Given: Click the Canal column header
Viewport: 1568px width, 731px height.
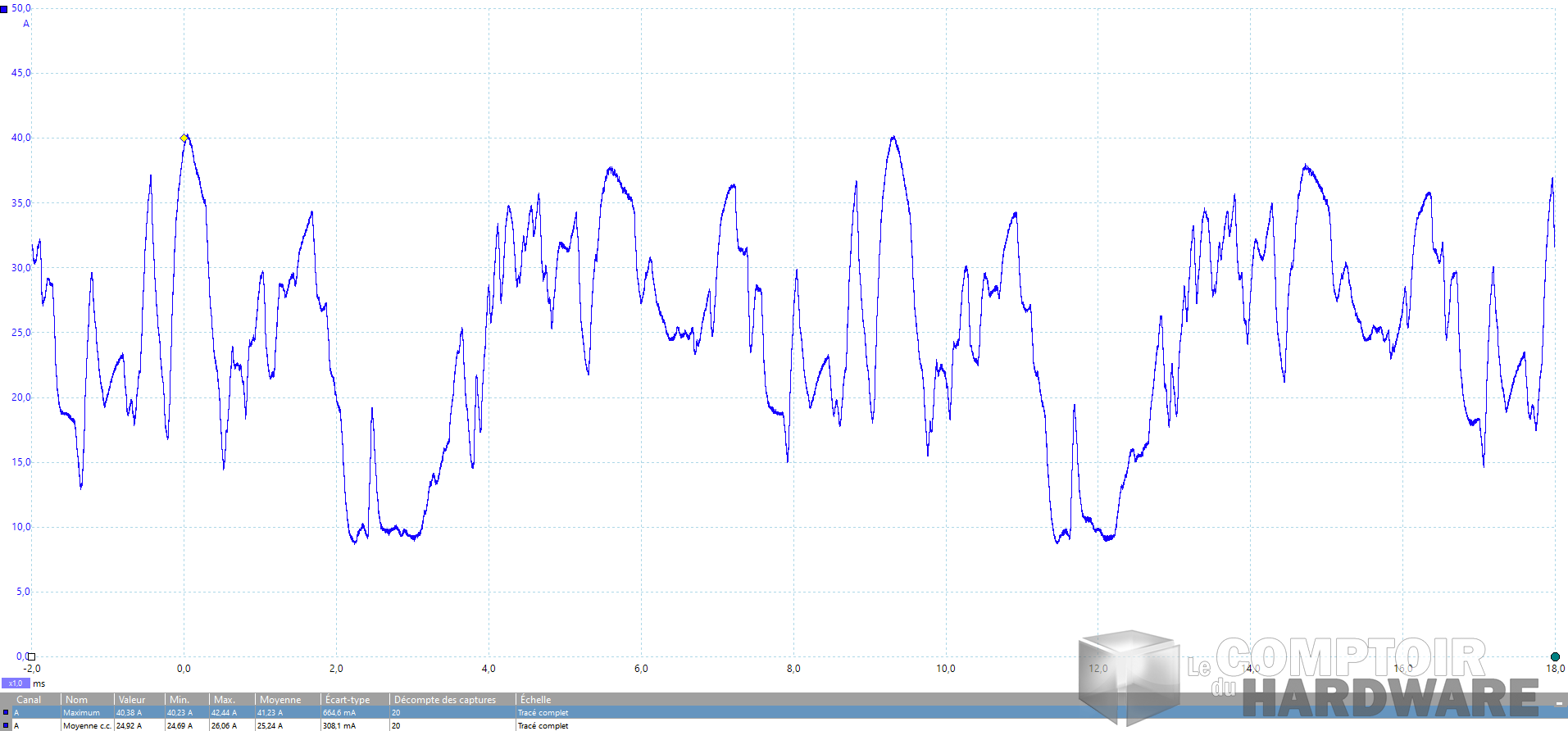Looking at the screenshot, I should tap(29, 700).
